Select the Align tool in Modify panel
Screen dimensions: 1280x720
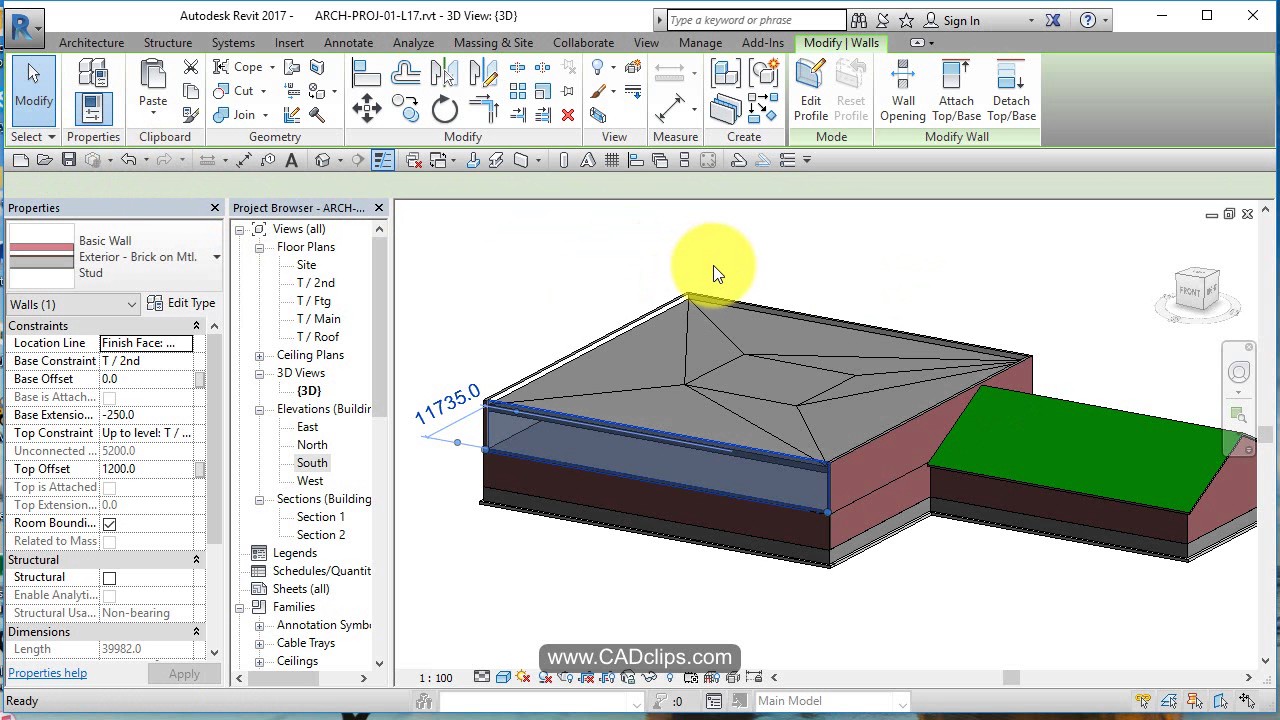pyautogui.click(x=366, y=71)
